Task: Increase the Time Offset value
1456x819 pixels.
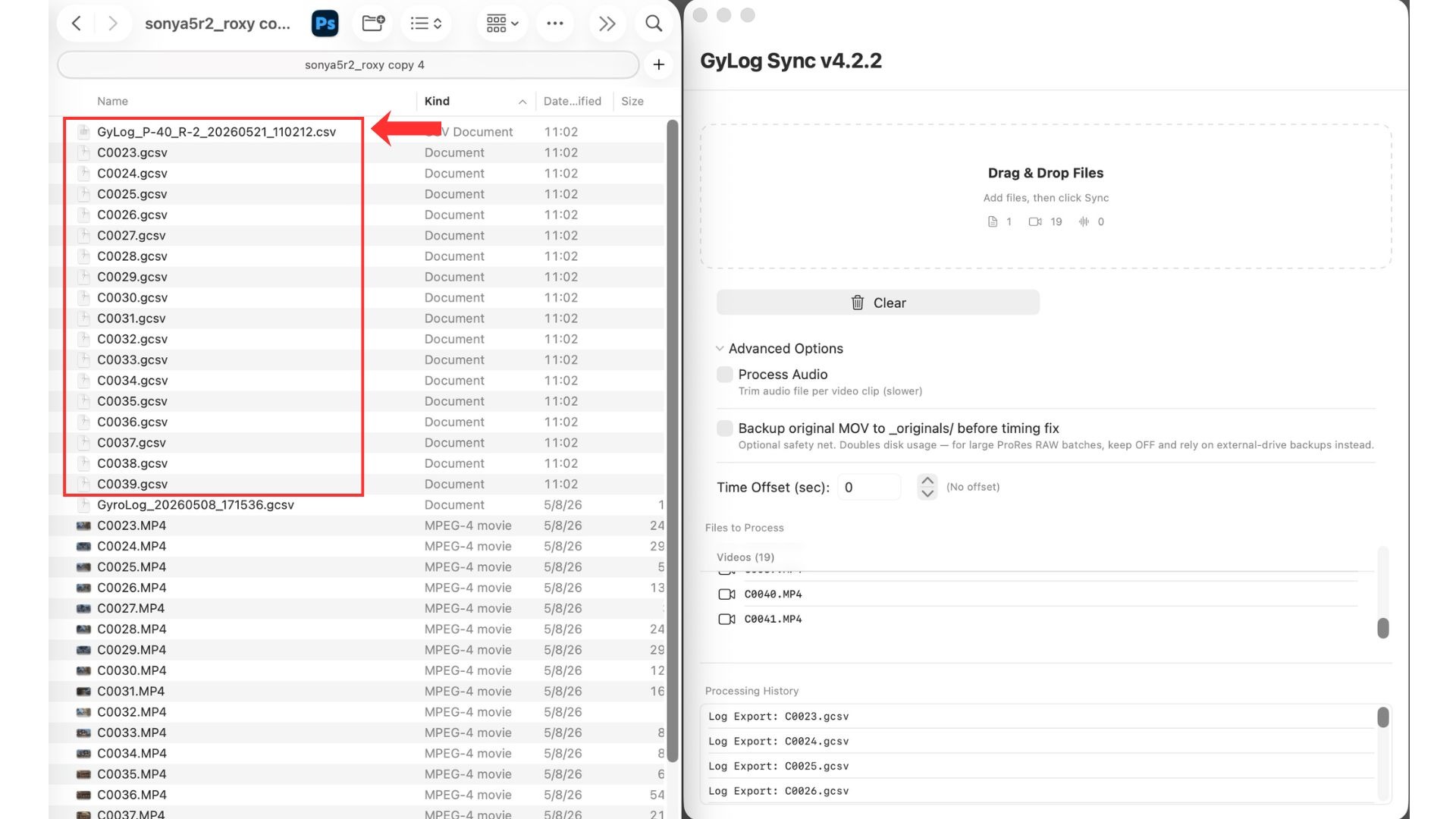Action: pos(927,481)
